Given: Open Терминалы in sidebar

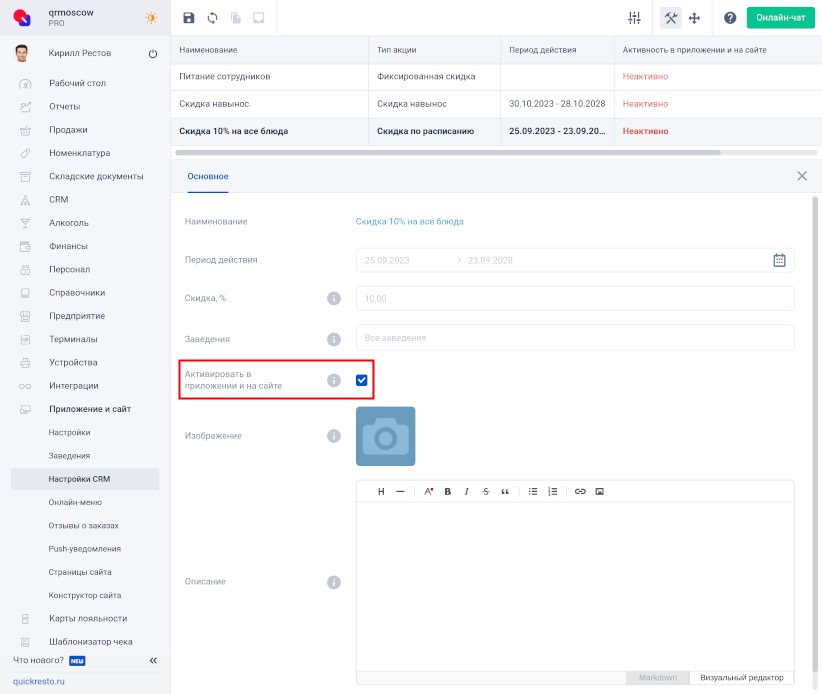Looking at the screenshot, I should [73, 339].
